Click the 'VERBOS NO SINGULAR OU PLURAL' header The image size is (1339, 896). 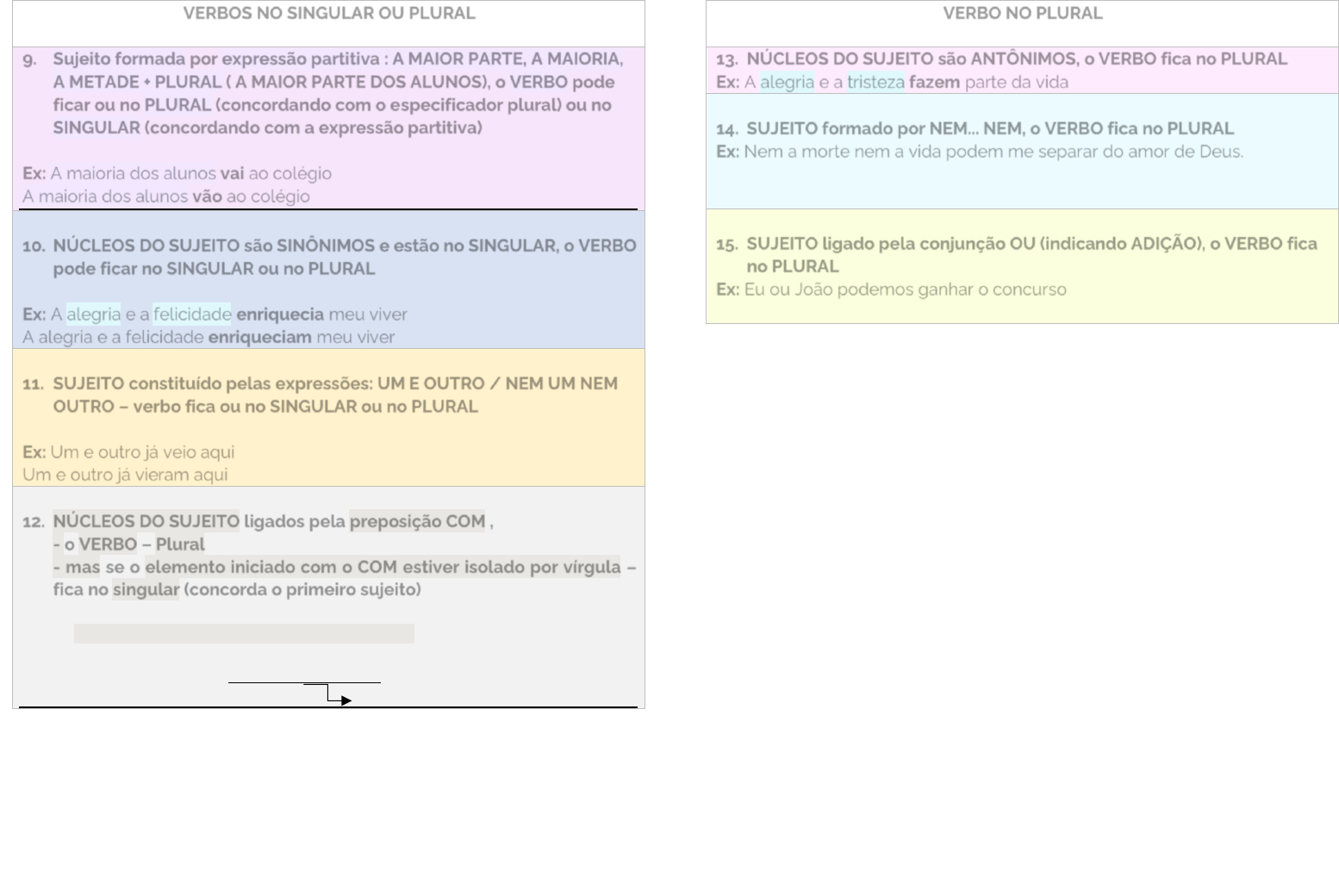(x=328, y=13)
